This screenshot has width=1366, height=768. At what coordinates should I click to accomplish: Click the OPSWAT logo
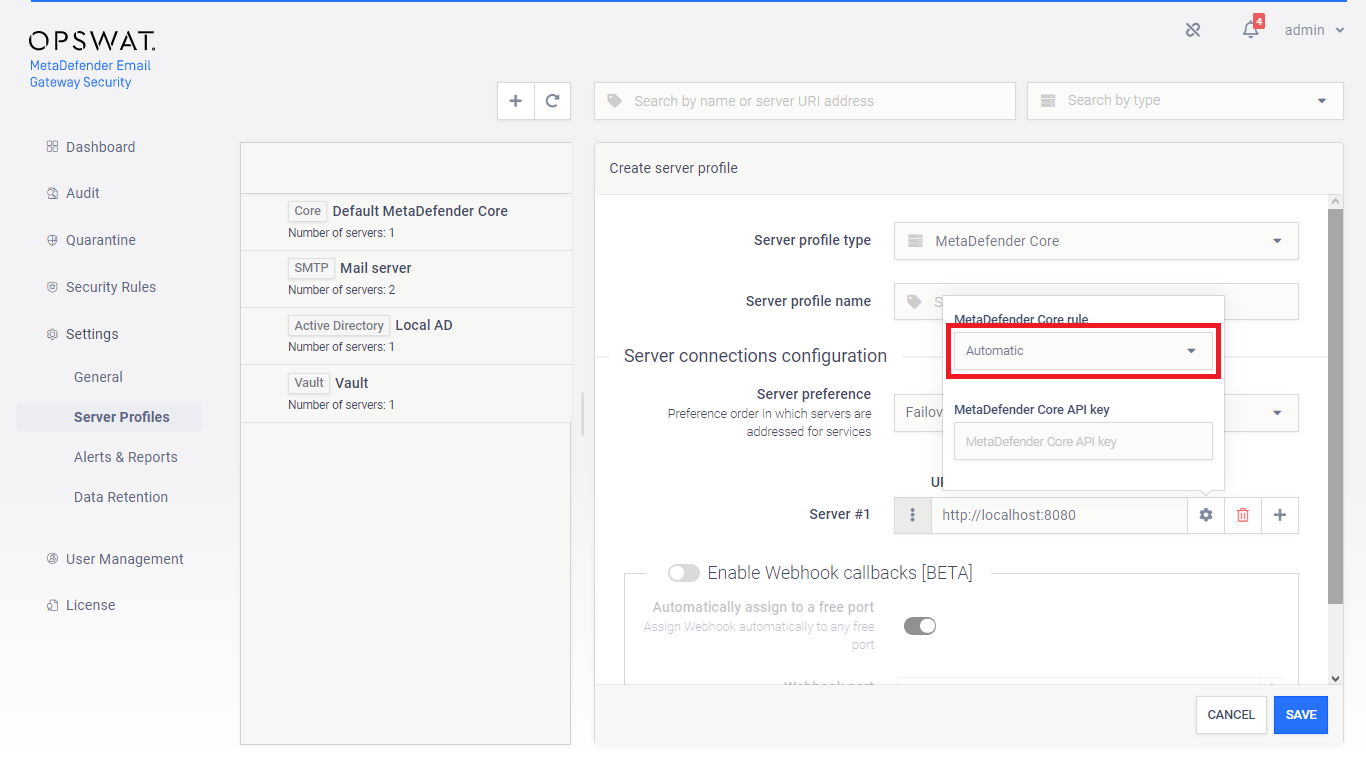[x=92, y=41]
